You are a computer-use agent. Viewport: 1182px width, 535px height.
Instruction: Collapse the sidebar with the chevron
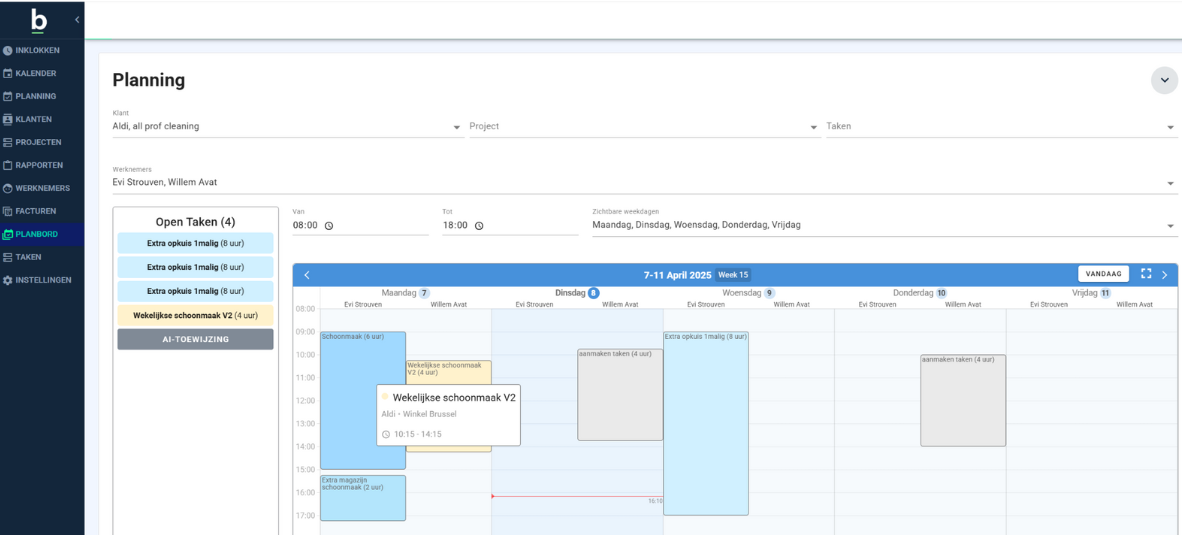coord(77,20)
